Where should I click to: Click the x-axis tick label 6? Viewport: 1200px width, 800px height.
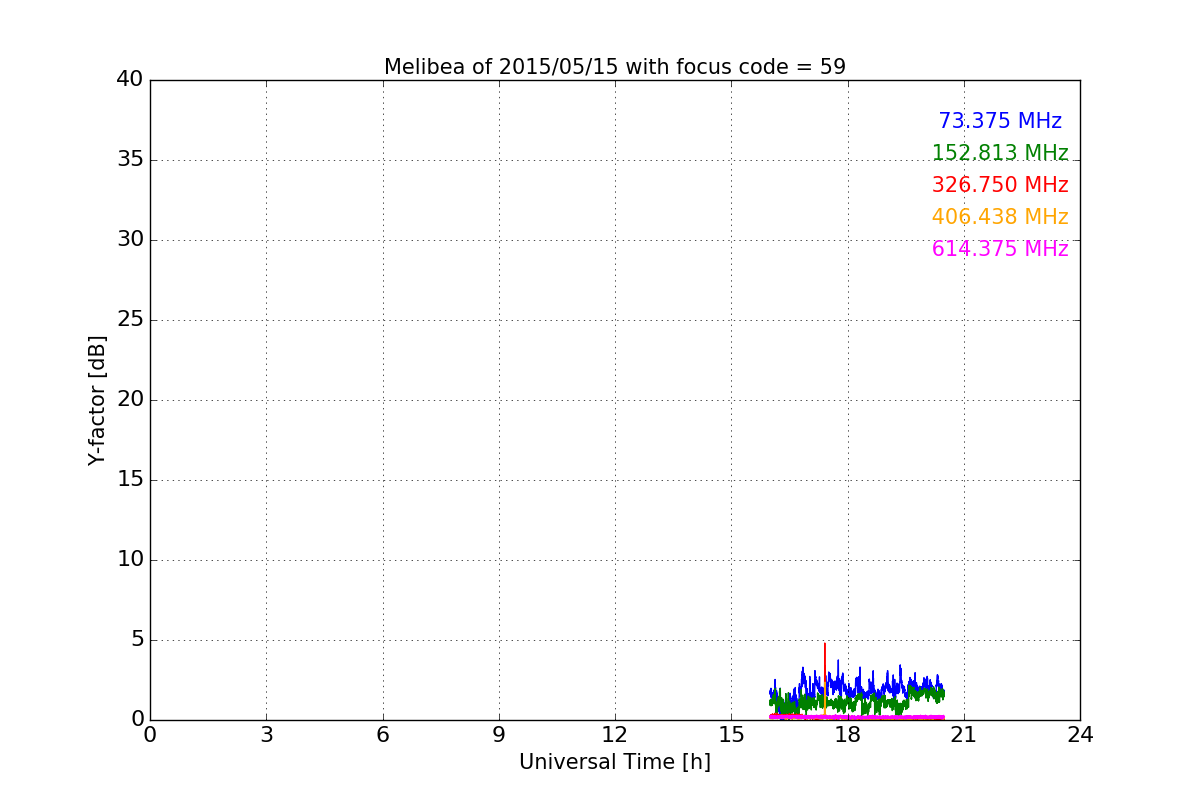[x=383, y=734]
